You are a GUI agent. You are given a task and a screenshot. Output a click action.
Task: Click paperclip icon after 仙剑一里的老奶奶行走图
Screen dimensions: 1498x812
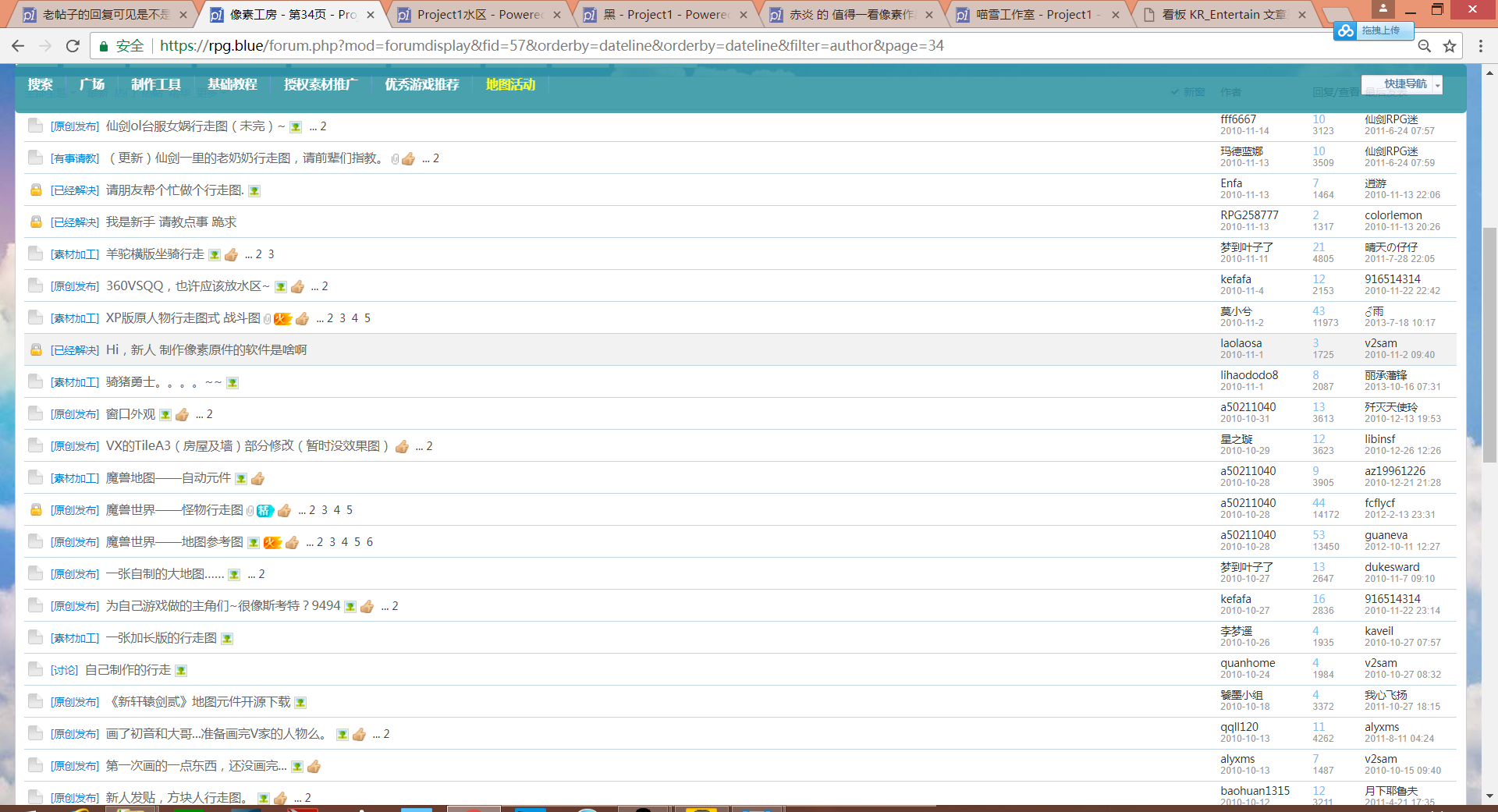tap(395, 159)
